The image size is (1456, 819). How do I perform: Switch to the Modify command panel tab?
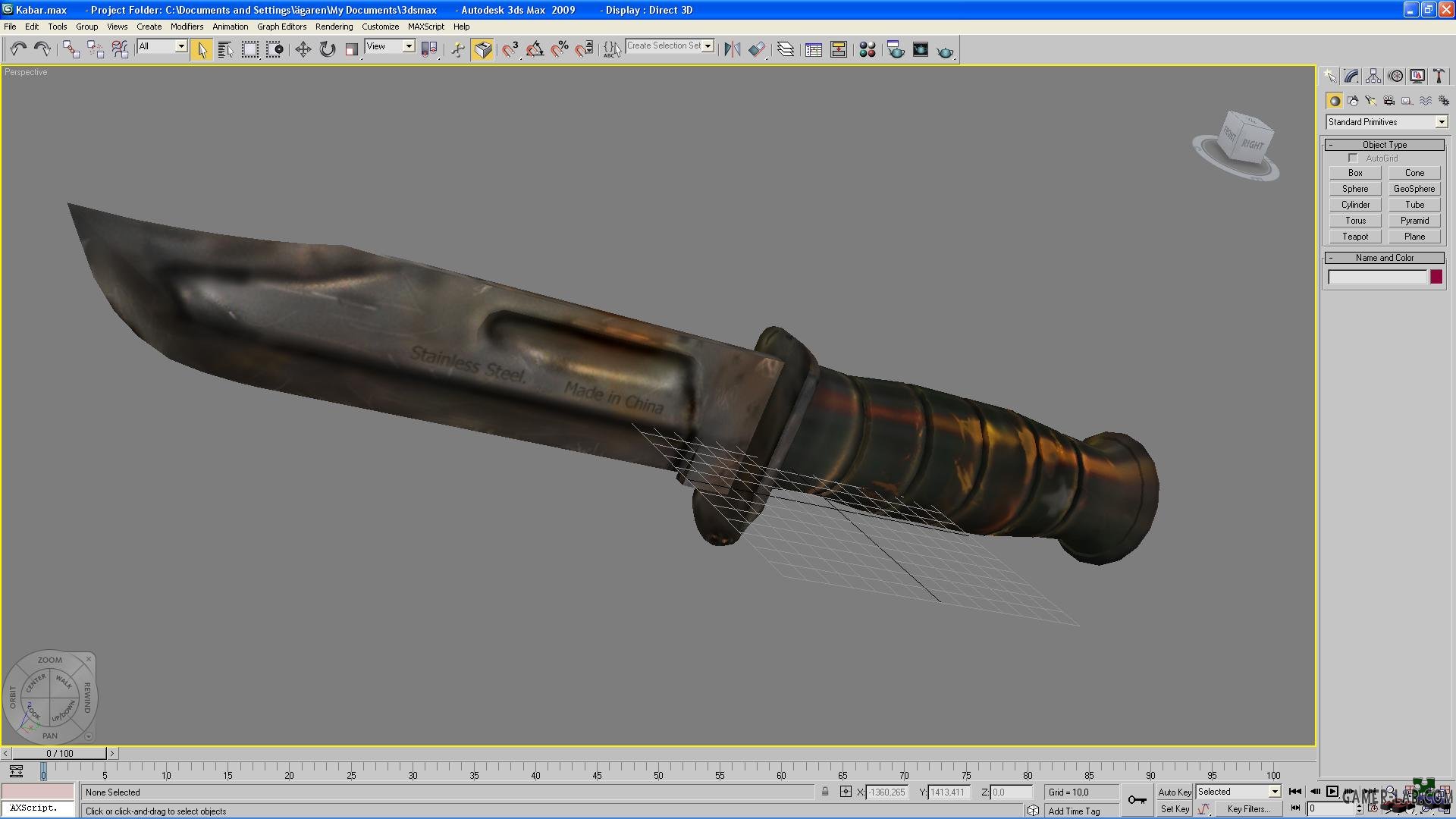pyautogui.click(x=1351, y=77)
